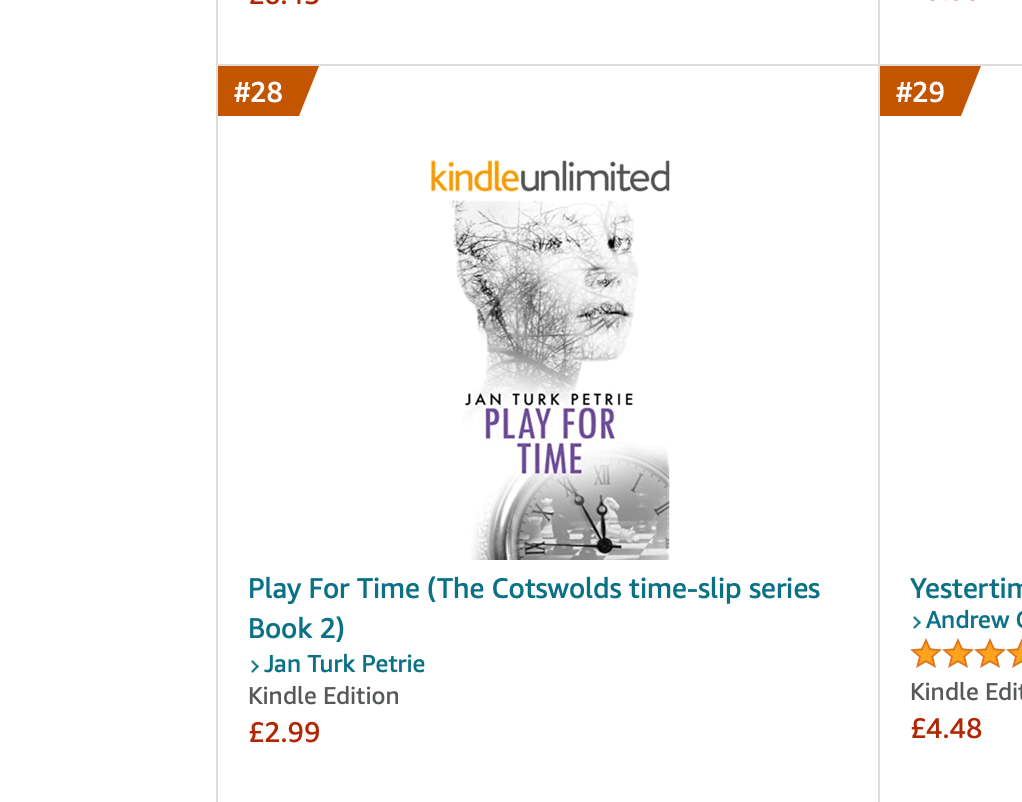Open the Yestertime book title link

[x=966, y=588]
